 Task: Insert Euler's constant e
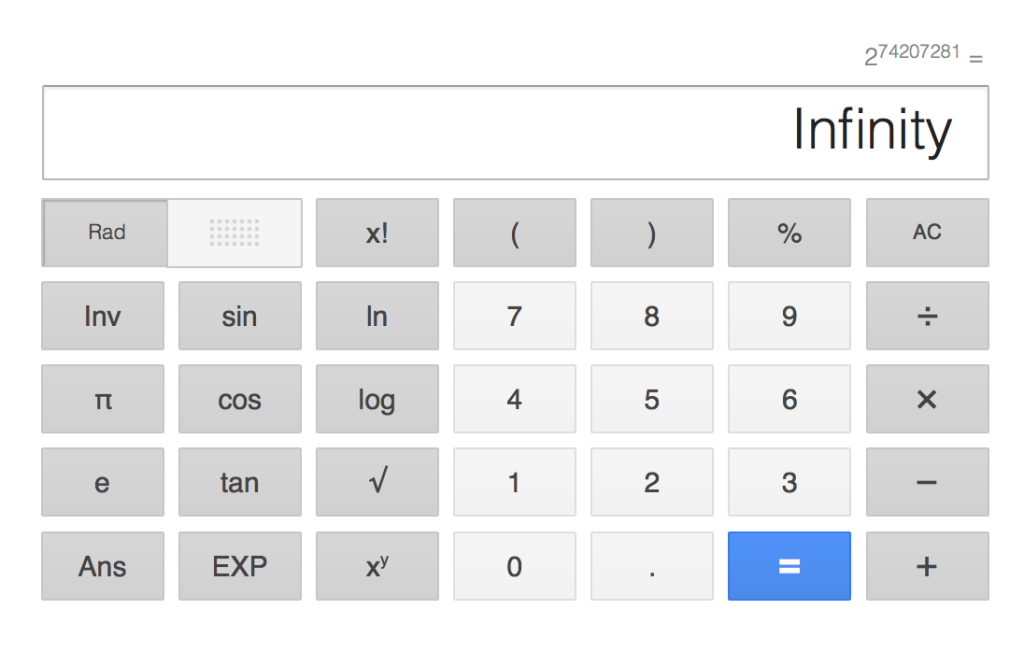103,482
